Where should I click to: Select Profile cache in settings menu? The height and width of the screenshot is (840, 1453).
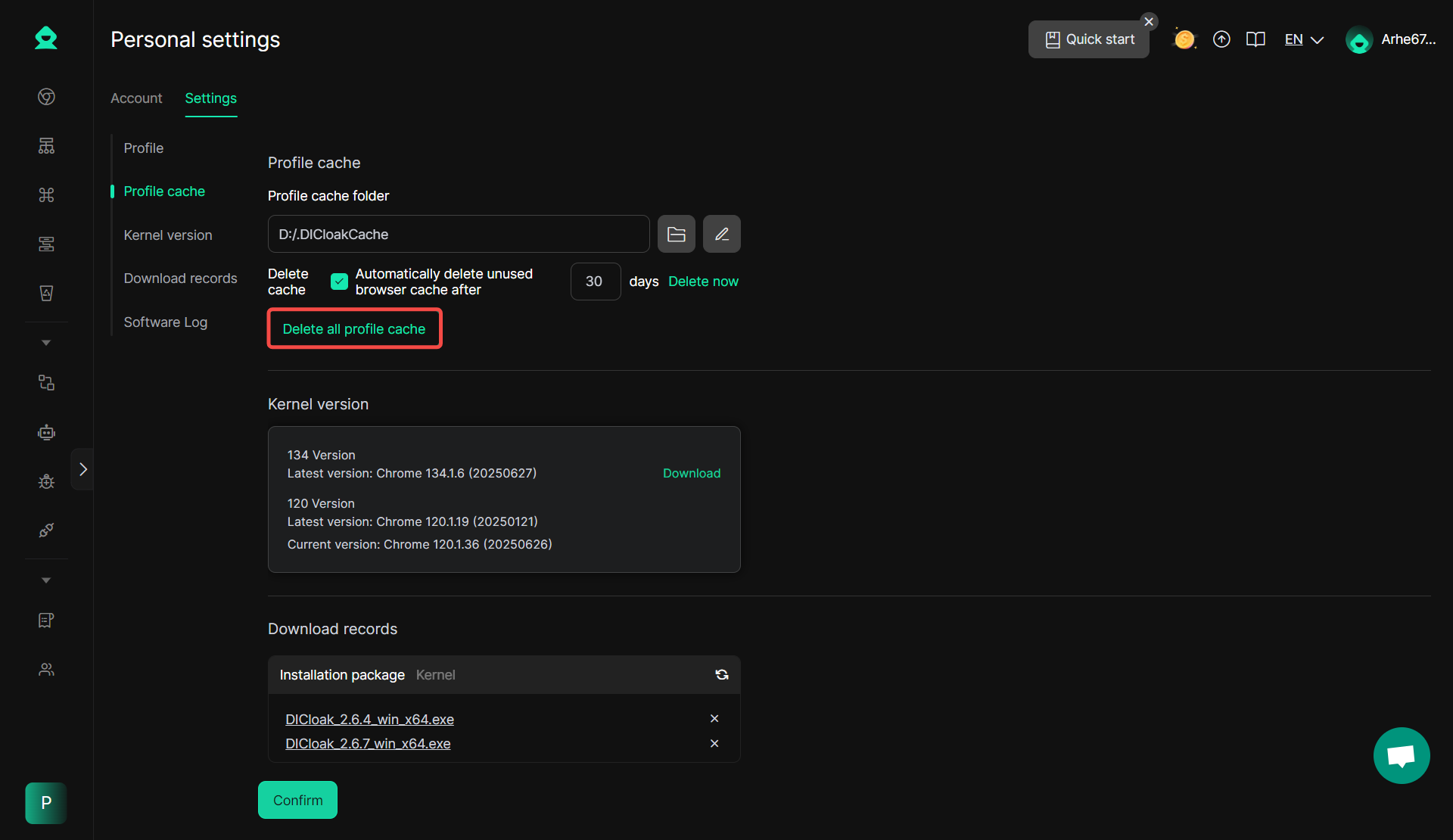click(x=164, y=191)
